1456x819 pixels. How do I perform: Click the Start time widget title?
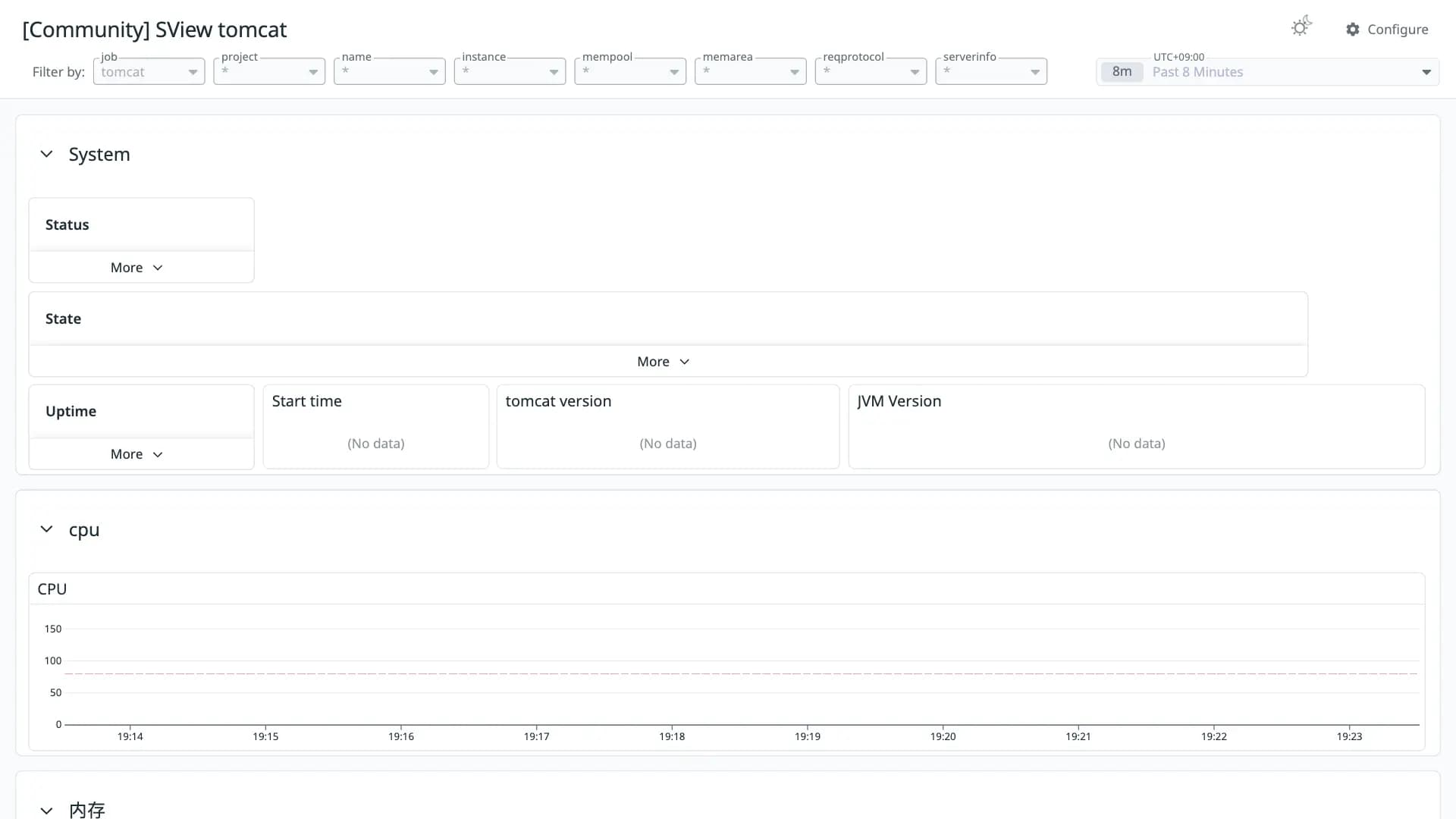tap(306, 401)
